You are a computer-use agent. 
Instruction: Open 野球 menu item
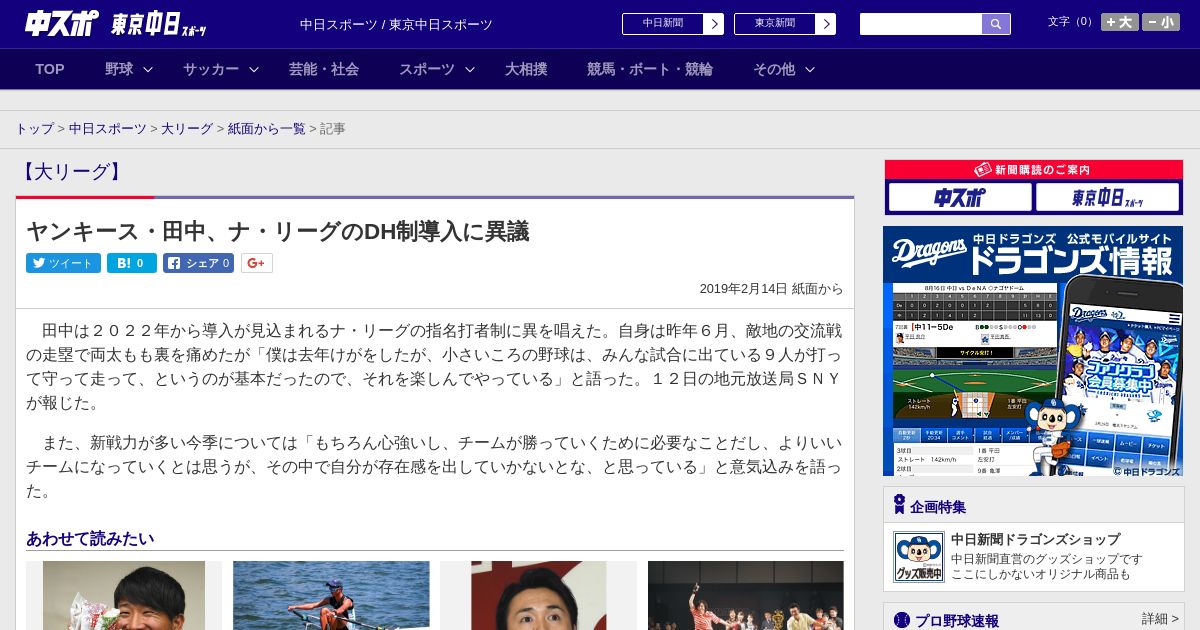pos(119,69)
